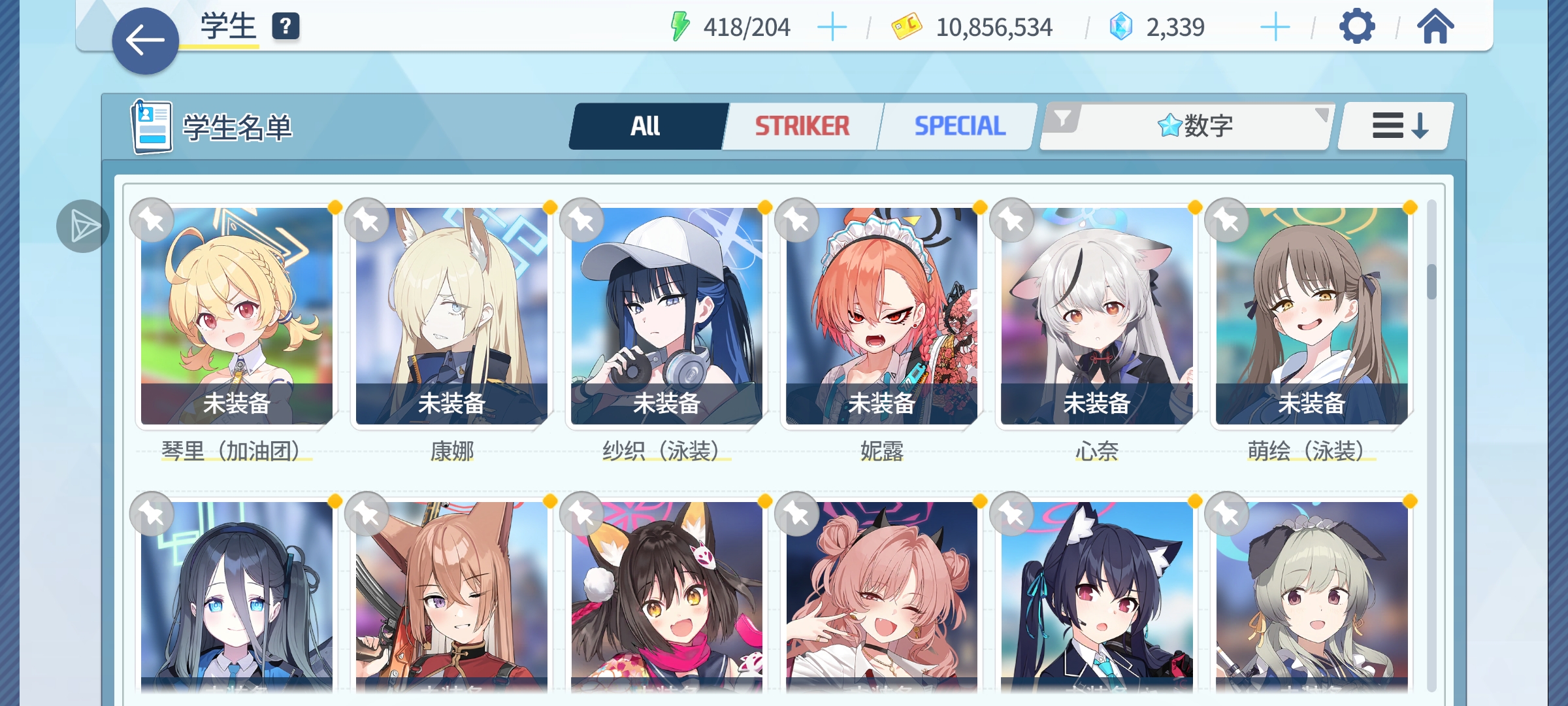1568x706 pixels.
Task: Open student 萌绘（泳装）card
Action: (1311, 316)
